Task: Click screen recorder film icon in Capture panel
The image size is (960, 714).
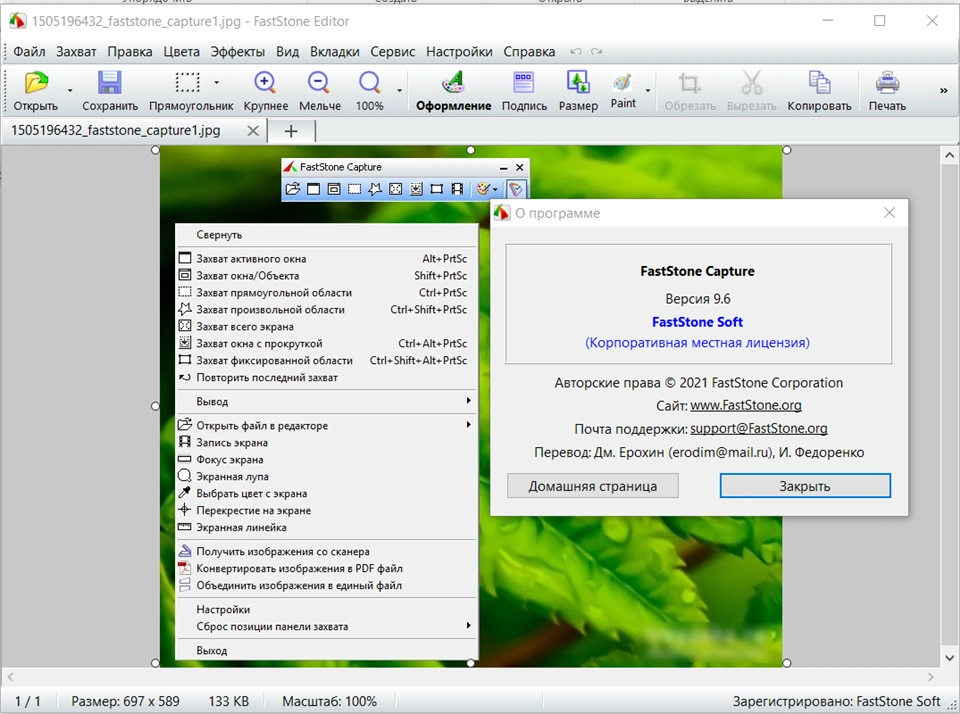Action: (457, 189)
